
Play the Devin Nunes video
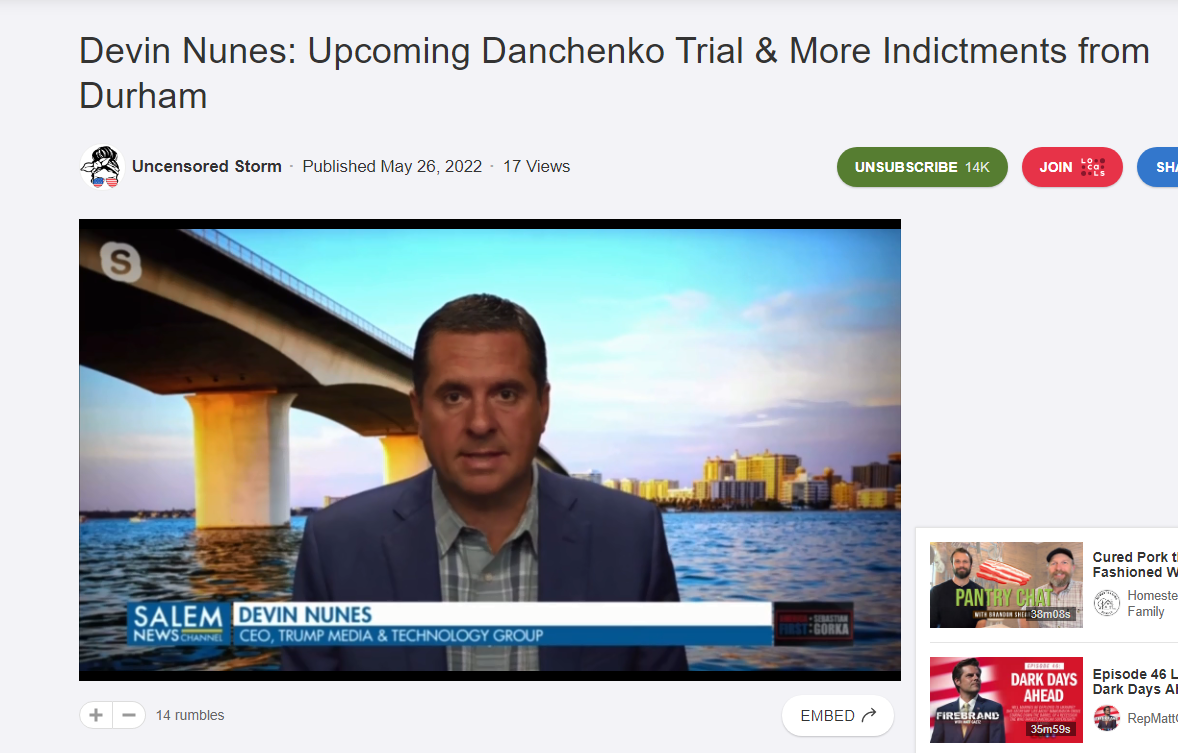[x=490, y=449]
